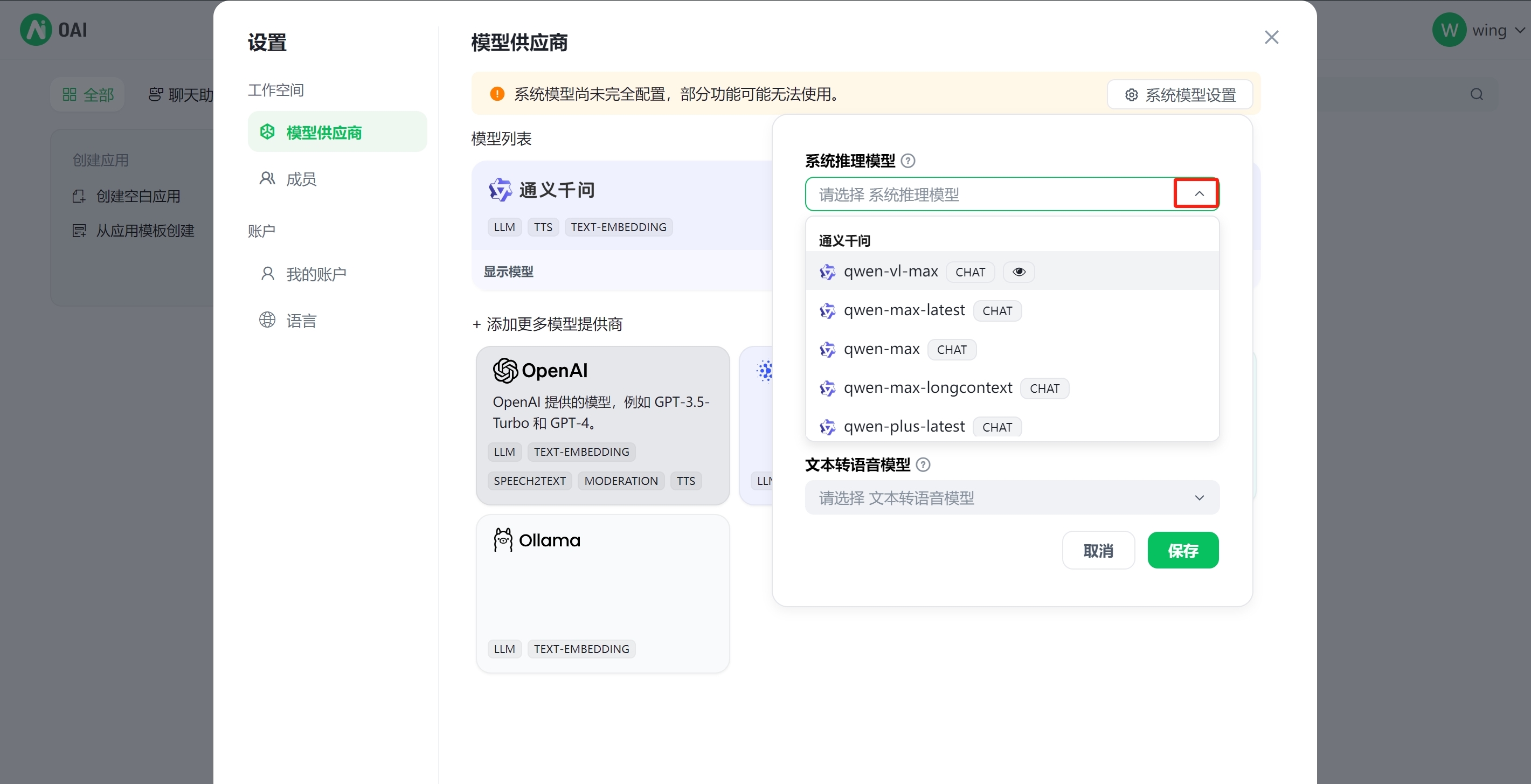Click help icon next to 系统推理模型
Screen dimensions: 1531x784
(907, 161)
